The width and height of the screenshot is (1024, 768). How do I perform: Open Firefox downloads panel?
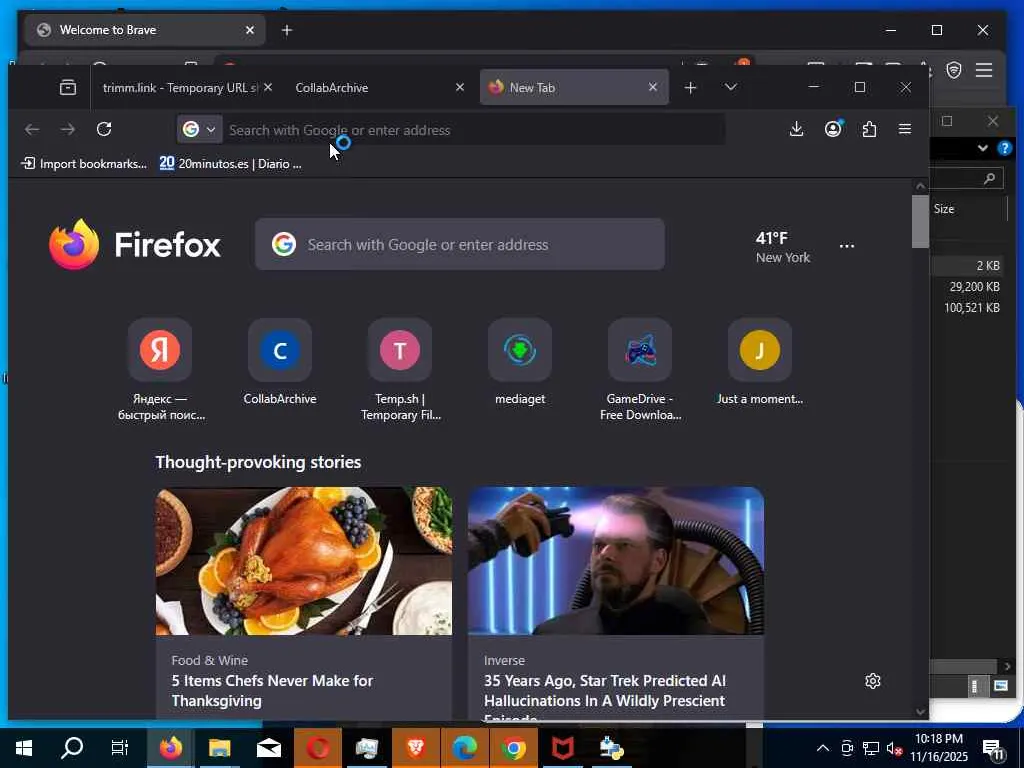tap(796, 129)
